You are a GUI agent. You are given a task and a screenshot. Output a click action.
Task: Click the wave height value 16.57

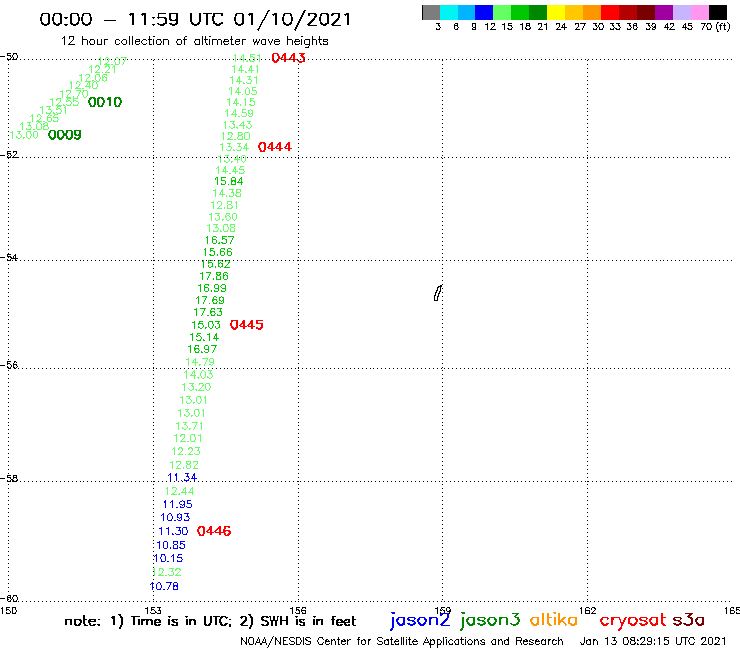click(219, 240)
